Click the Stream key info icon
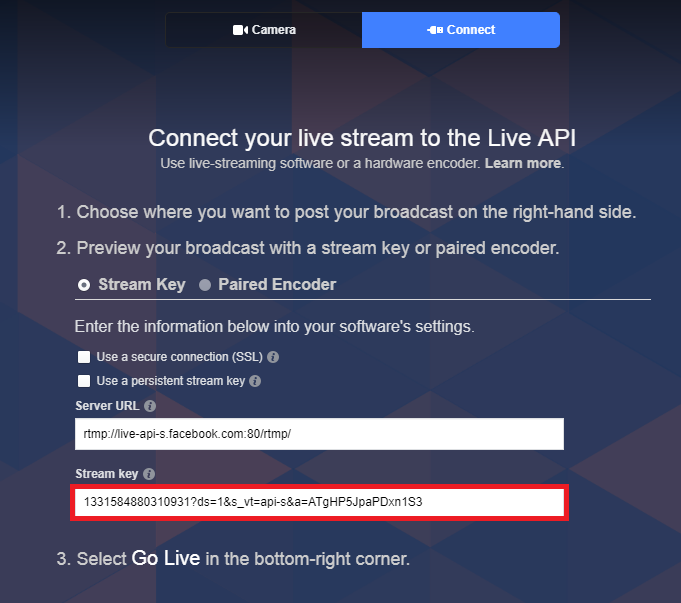The height and width of the screenshot is (603, 681). click(149, 474)
